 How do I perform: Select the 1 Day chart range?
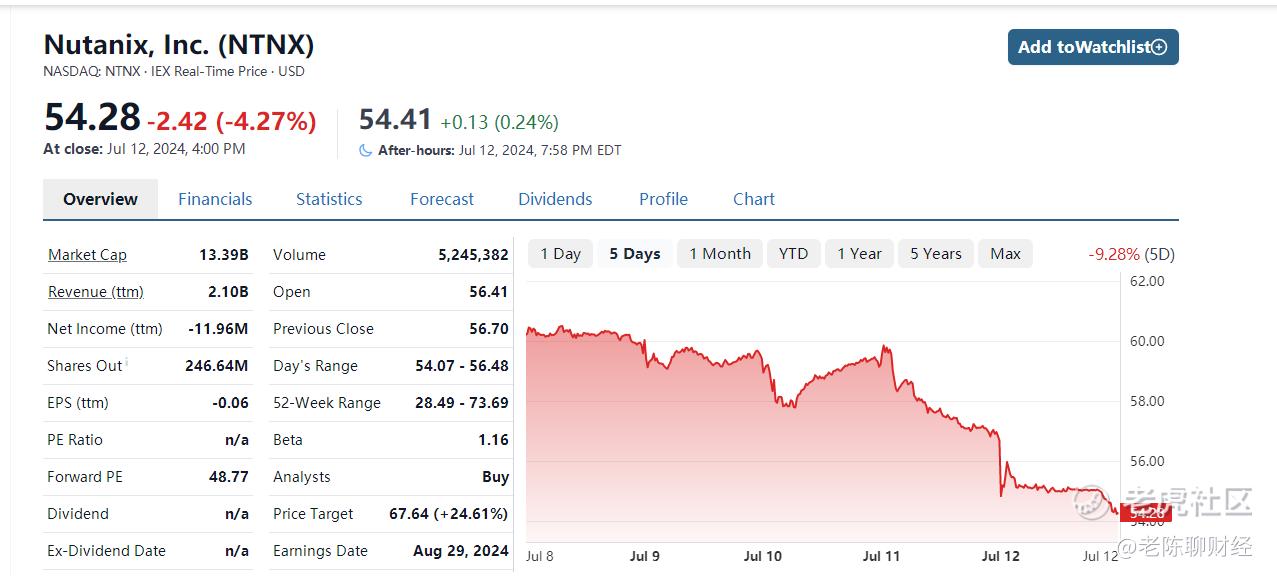(561, 254)
